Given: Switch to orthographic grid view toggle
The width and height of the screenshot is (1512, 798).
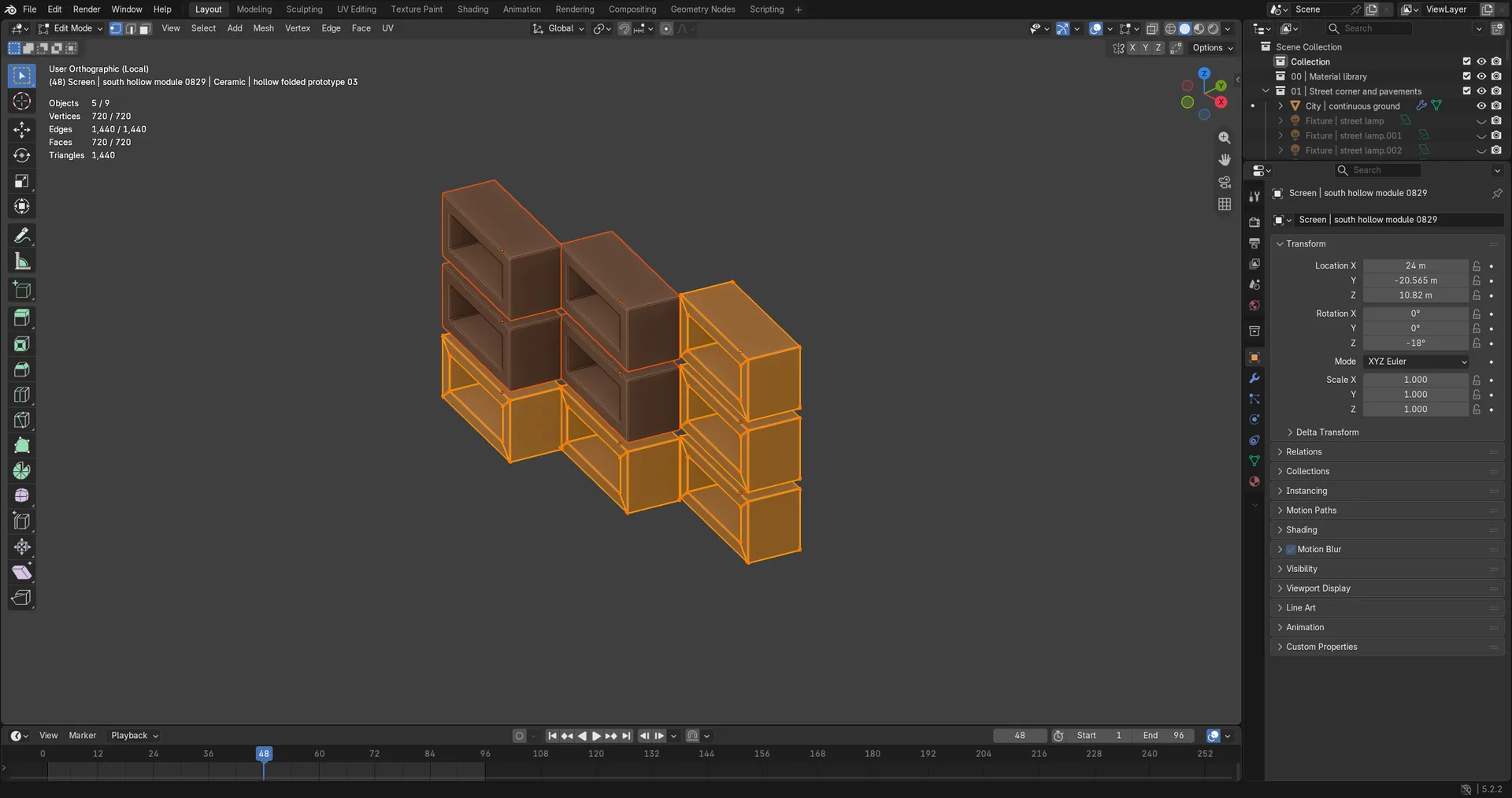Looking at the screenshot, I should pyautogui.click(x=1225, y=204).
